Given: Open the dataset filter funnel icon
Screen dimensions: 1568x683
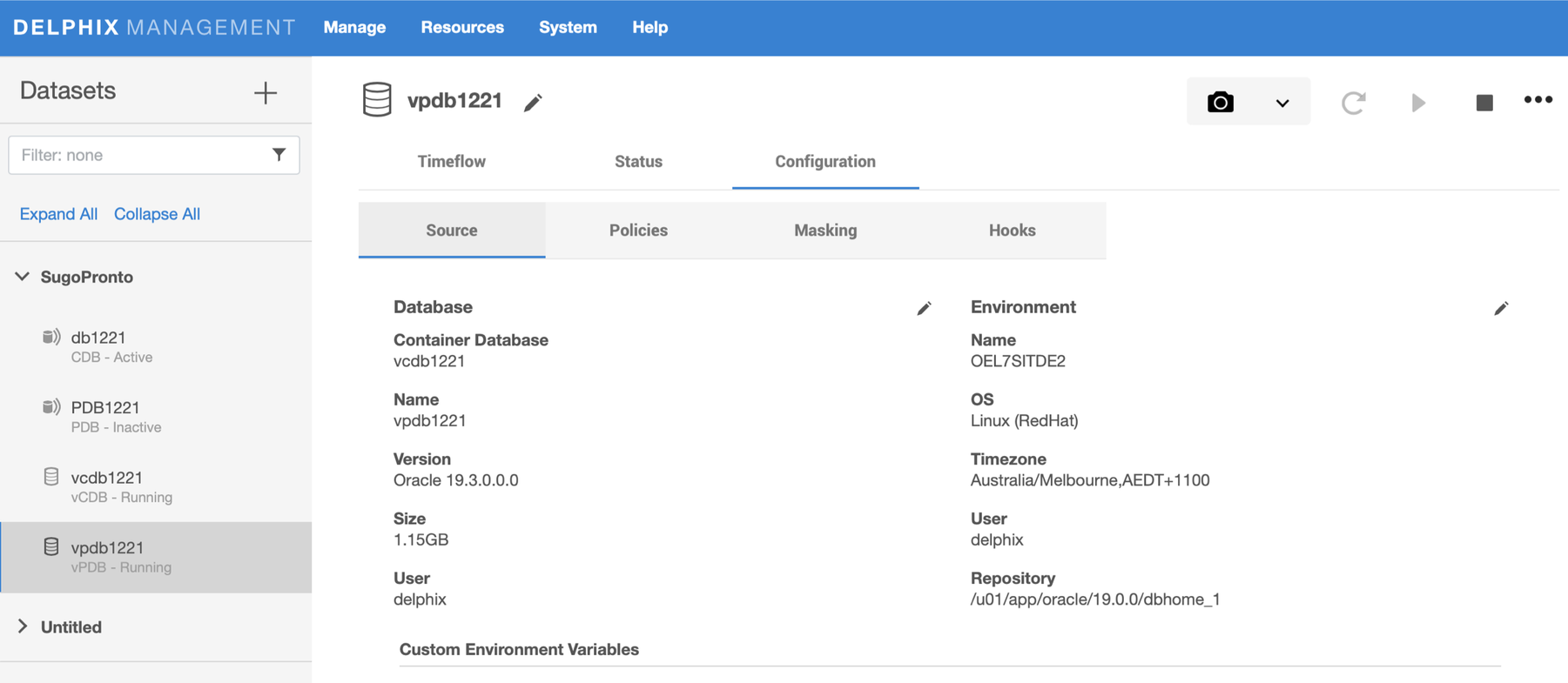Looking at the screenshot, I should [x=279, y=155].
